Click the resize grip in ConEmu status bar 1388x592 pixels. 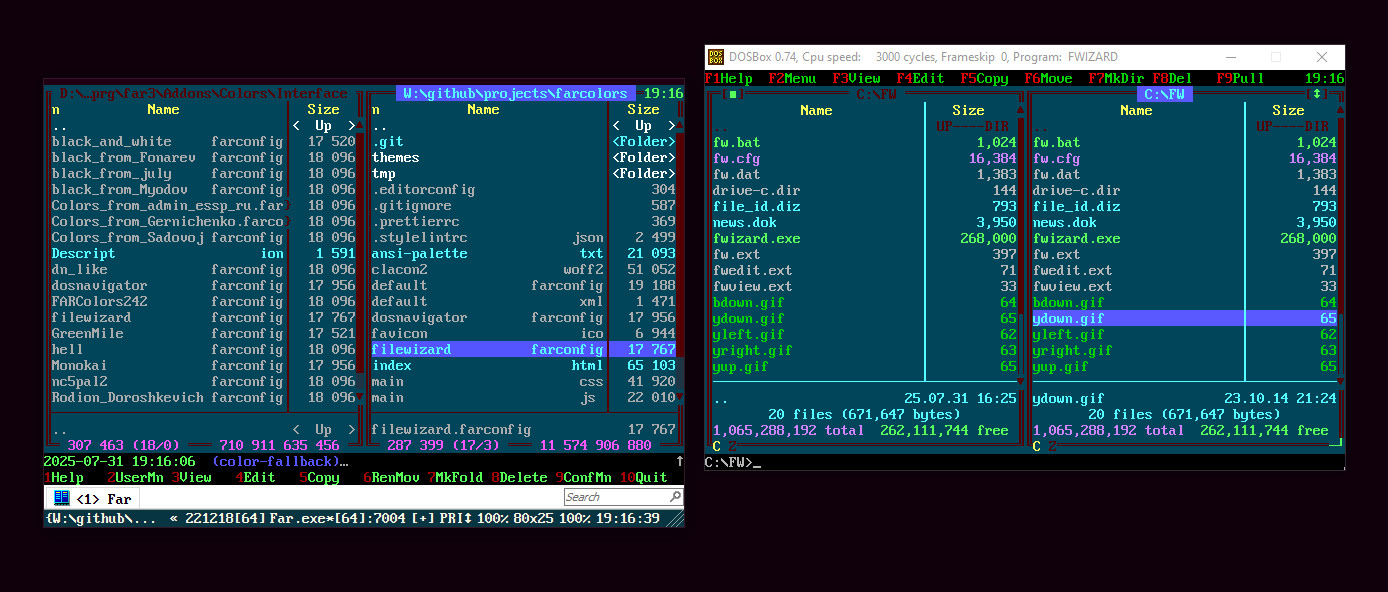click(677, 519)
